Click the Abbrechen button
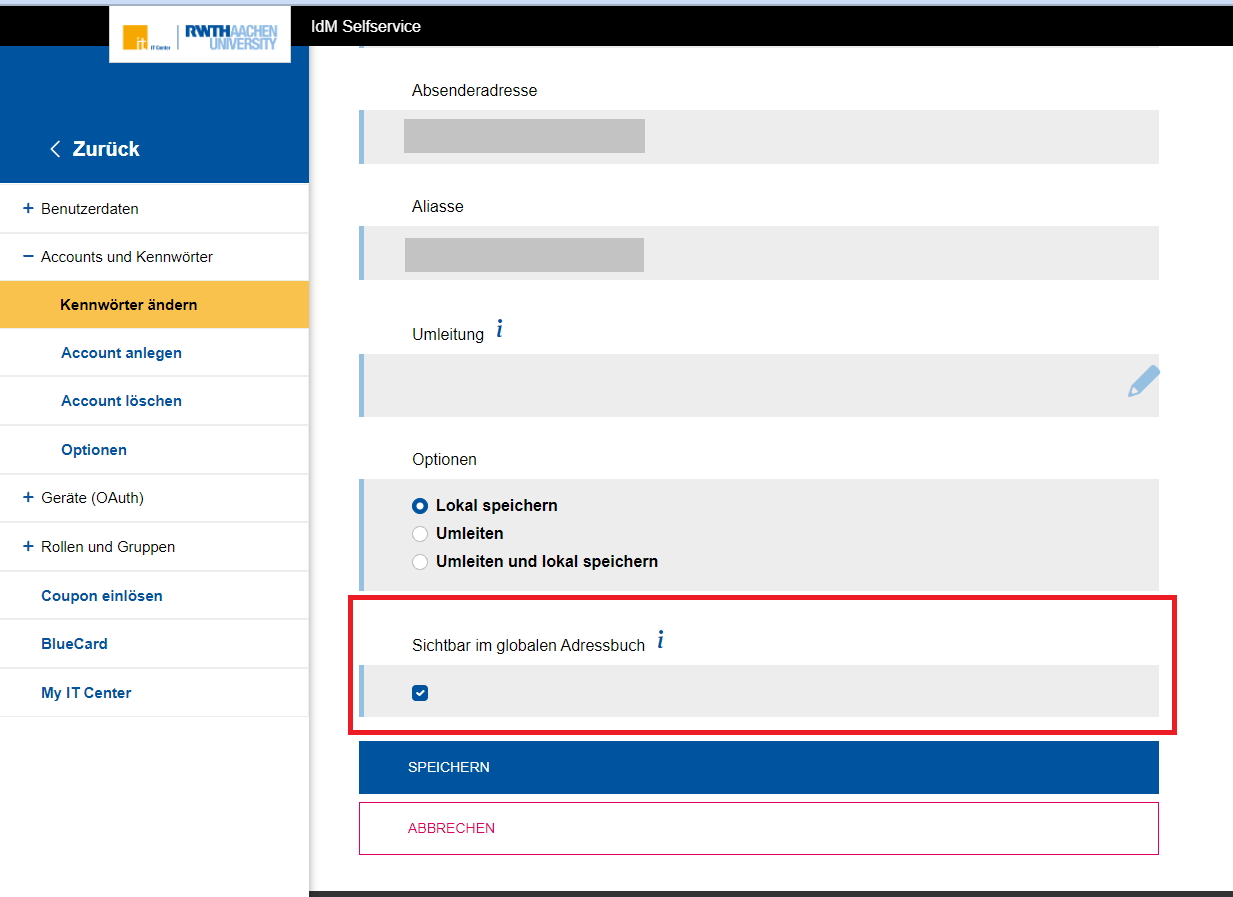Image resolution: width=1233 pixels, height=897 pixels. pos(758,828)
